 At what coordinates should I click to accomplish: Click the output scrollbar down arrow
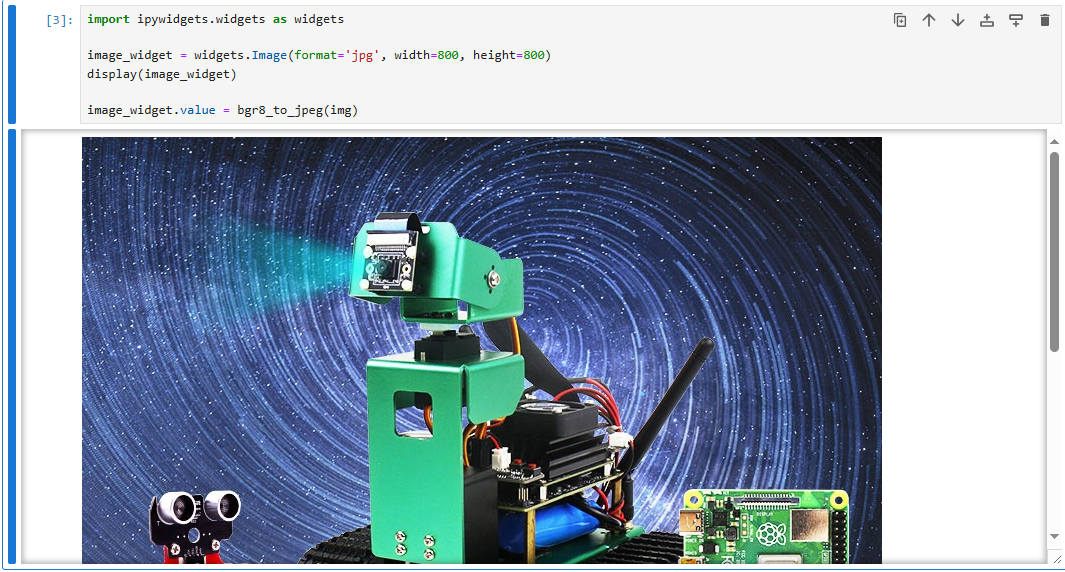coord(1054,537)
